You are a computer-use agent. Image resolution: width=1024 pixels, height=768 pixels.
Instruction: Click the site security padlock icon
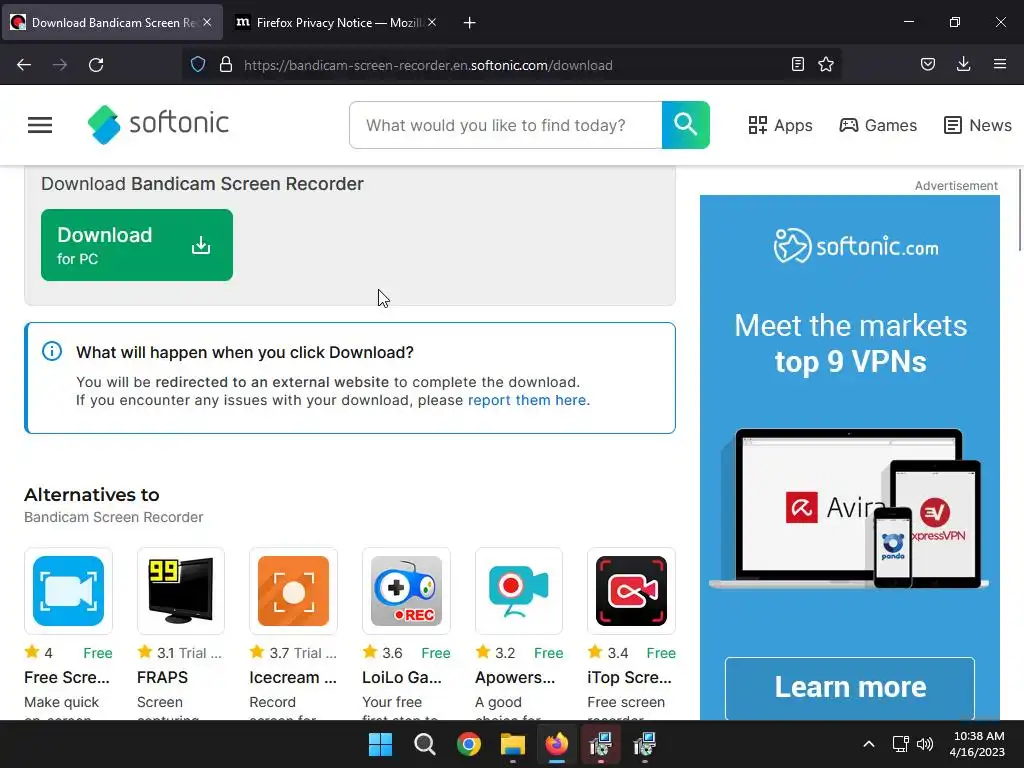pyautogui.click(x=226, y=65)
